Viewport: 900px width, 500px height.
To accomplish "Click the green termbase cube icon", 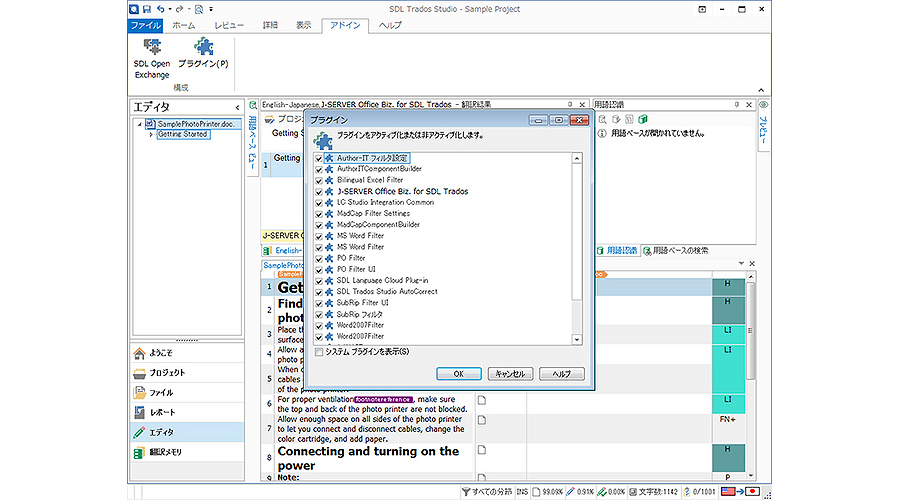I will [x=643, y=119].
